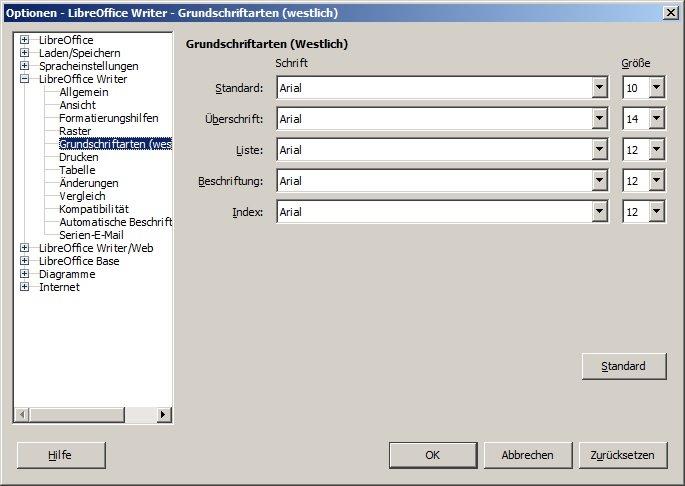Viewport: 685px width, 486px height.
Task: Open the Überschrift font dropdown arrow
Action: [x=599, y=119]
